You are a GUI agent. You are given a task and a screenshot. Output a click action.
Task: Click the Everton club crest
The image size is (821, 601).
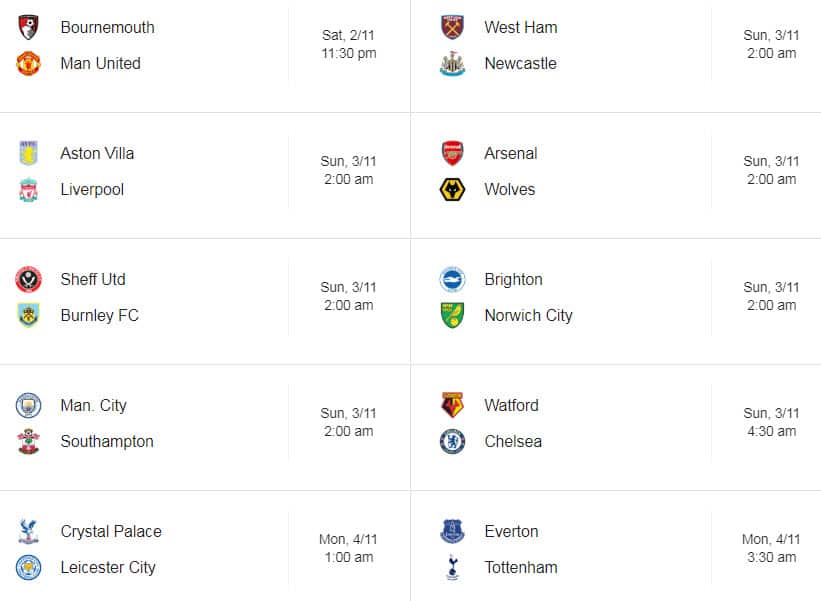(x=452, y=531)
